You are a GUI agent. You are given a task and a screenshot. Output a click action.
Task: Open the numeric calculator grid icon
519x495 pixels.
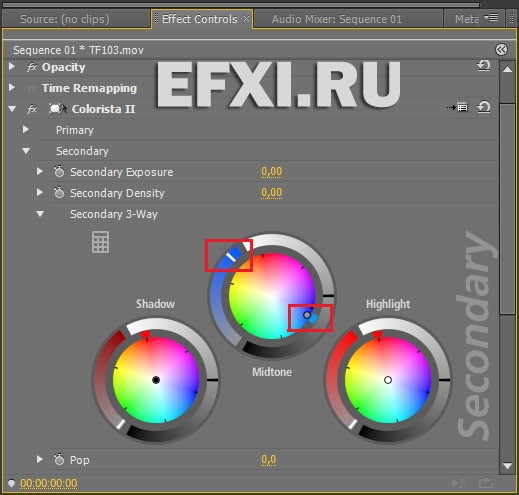click(x=100, y=242)
